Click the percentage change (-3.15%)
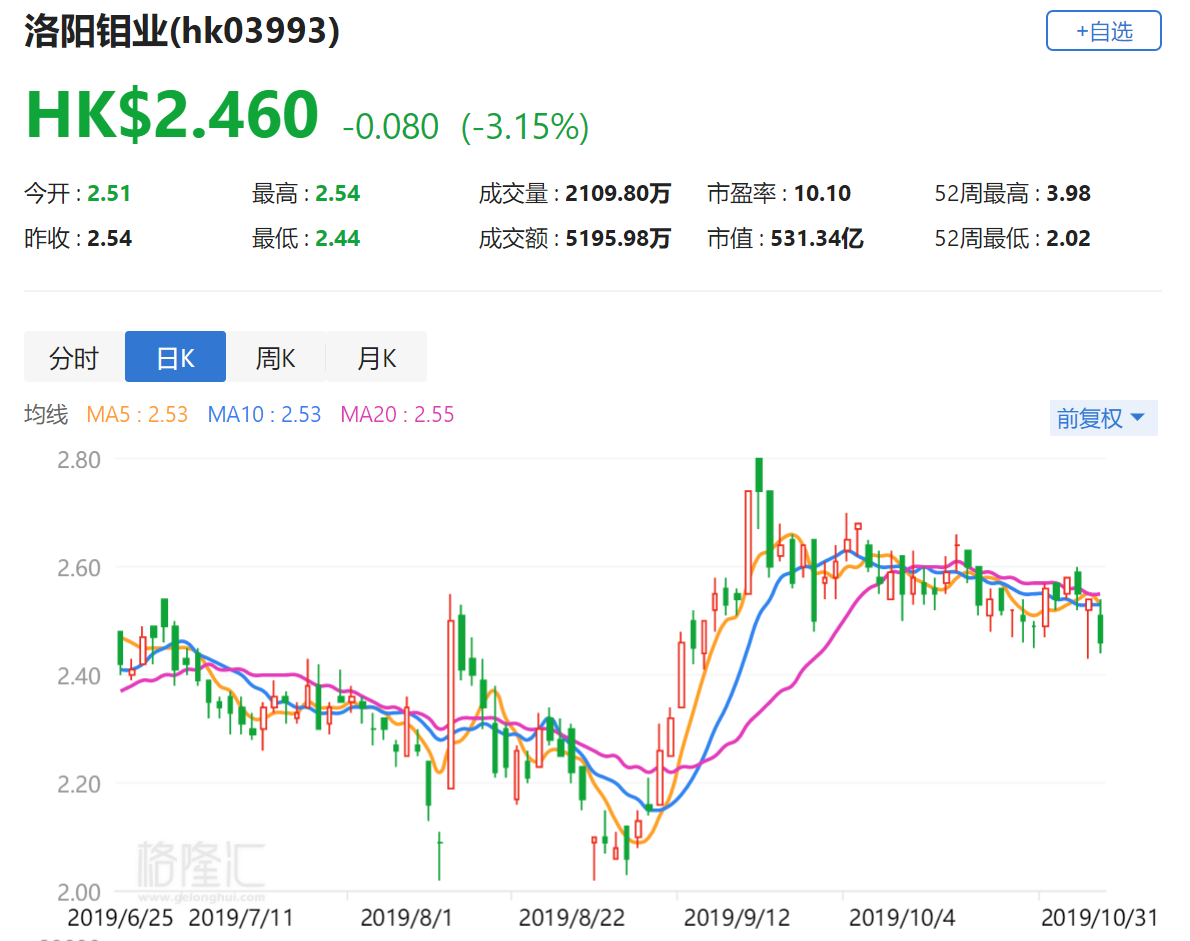Viewport: 1190px width, 941px height. point(525,127)
